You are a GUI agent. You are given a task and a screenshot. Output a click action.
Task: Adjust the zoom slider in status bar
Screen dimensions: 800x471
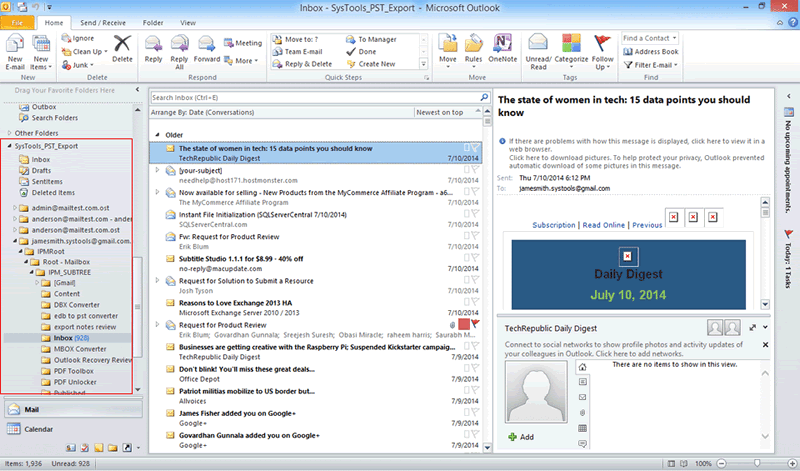point(757,463)
